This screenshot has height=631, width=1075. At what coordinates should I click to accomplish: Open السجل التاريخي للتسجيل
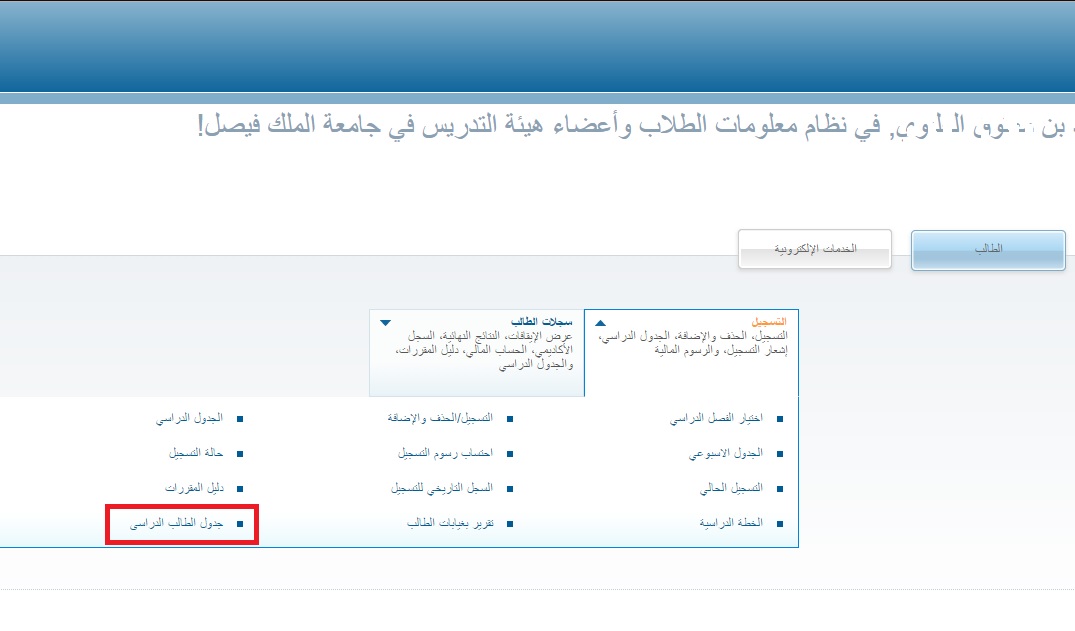pos(441,488)
